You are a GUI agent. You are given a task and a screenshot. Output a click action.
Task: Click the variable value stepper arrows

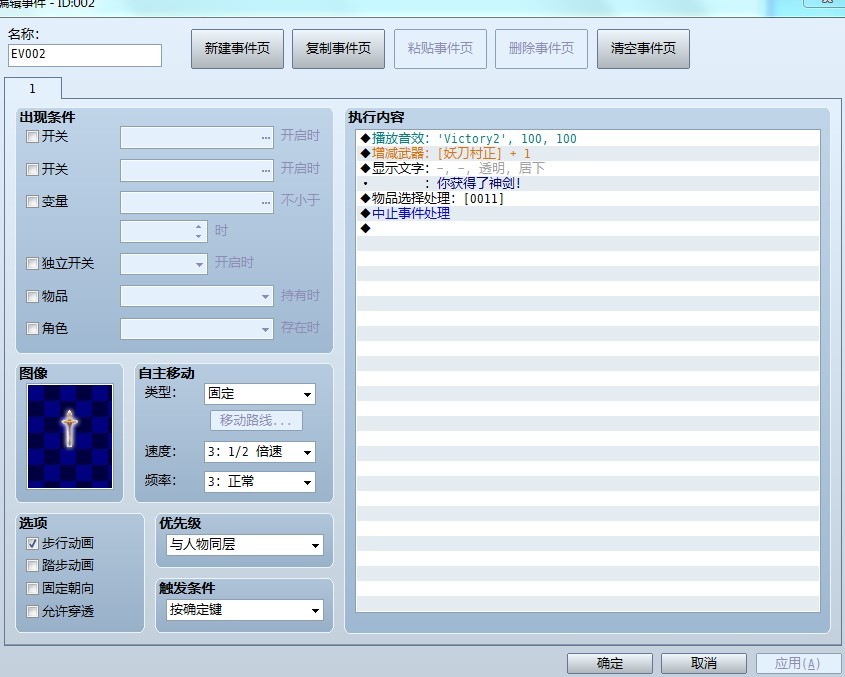pyautogui.click(x=199, y=232)
